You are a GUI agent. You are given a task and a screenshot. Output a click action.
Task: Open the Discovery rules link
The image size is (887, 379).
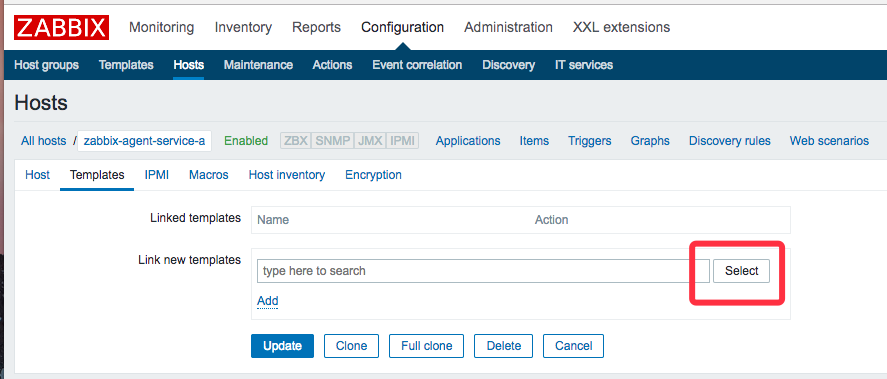(730, 141)
